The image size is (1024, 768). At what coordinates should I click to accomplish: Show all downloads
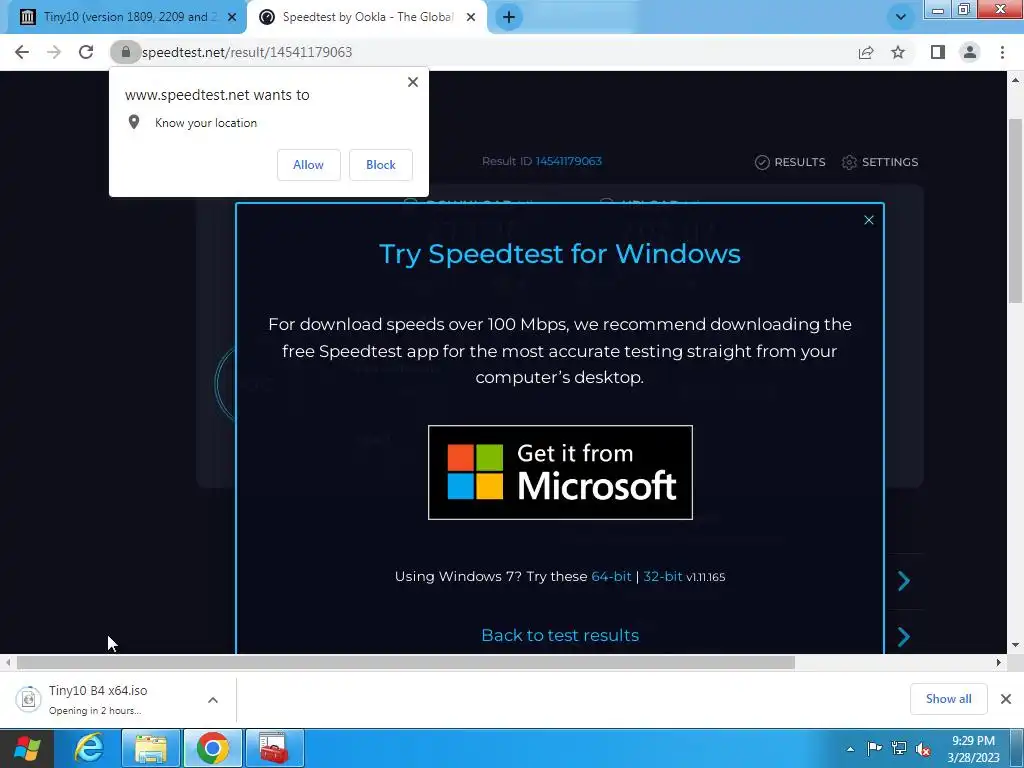click(948, 699)
